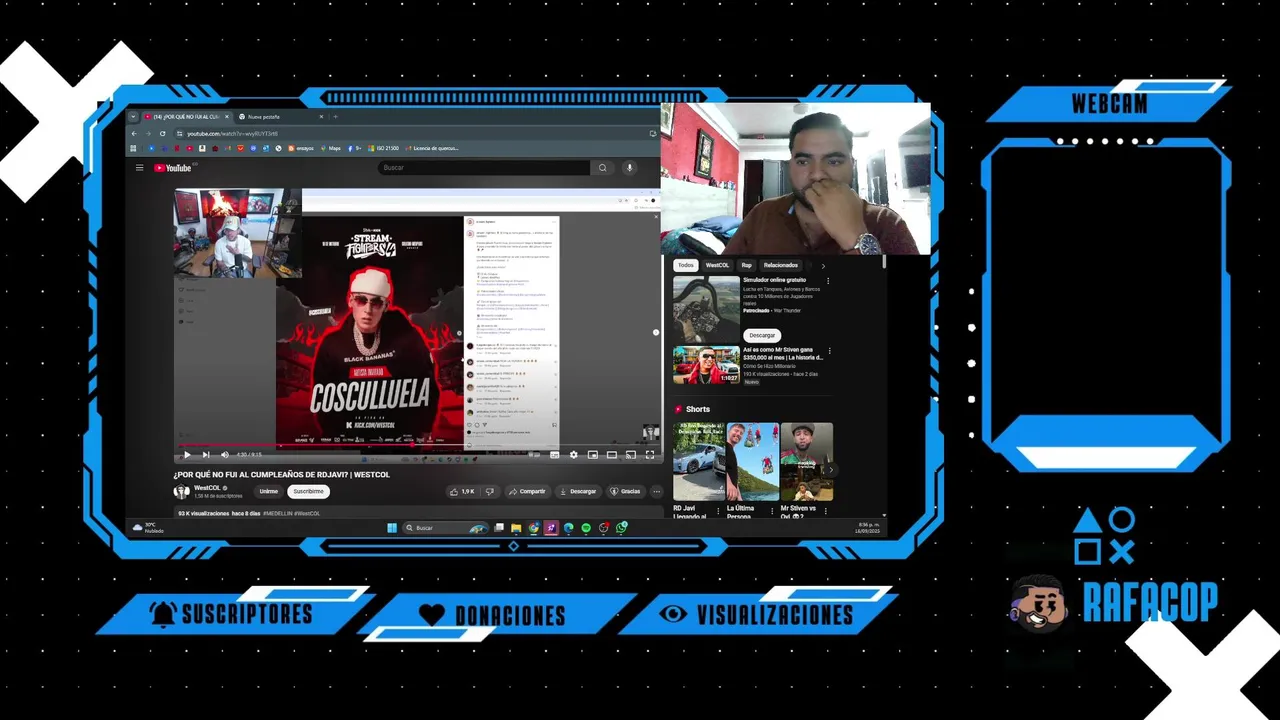
Task: Open the ISO 21500 bookmark
Action: (383, 148)
